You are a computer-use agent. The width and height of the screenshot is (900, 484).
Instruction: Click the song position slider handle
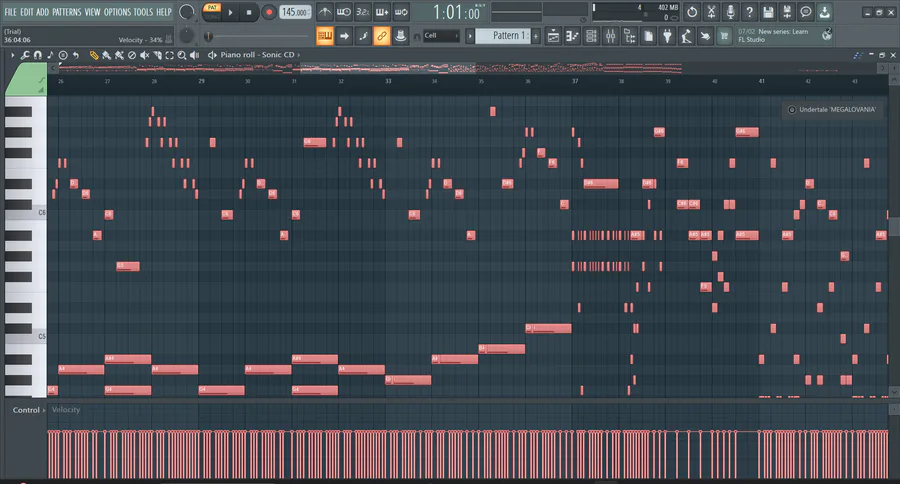tap(209, 36)
